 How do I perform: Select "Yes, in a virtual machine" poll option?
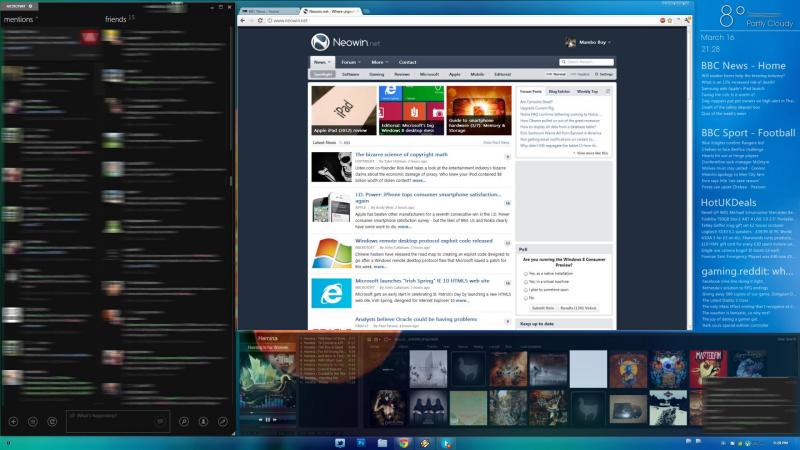coord(526,282)
